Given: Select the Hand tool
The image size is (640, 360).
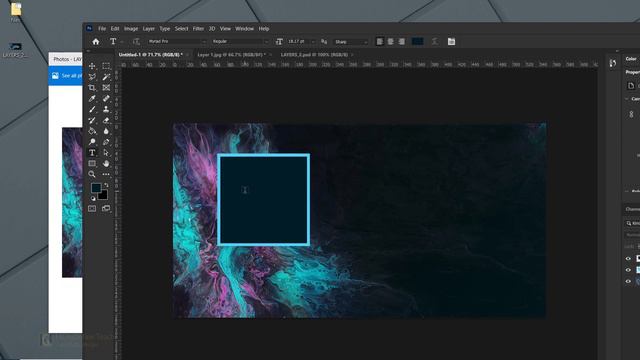Looking at the screenshot, I should pos(106,163).
